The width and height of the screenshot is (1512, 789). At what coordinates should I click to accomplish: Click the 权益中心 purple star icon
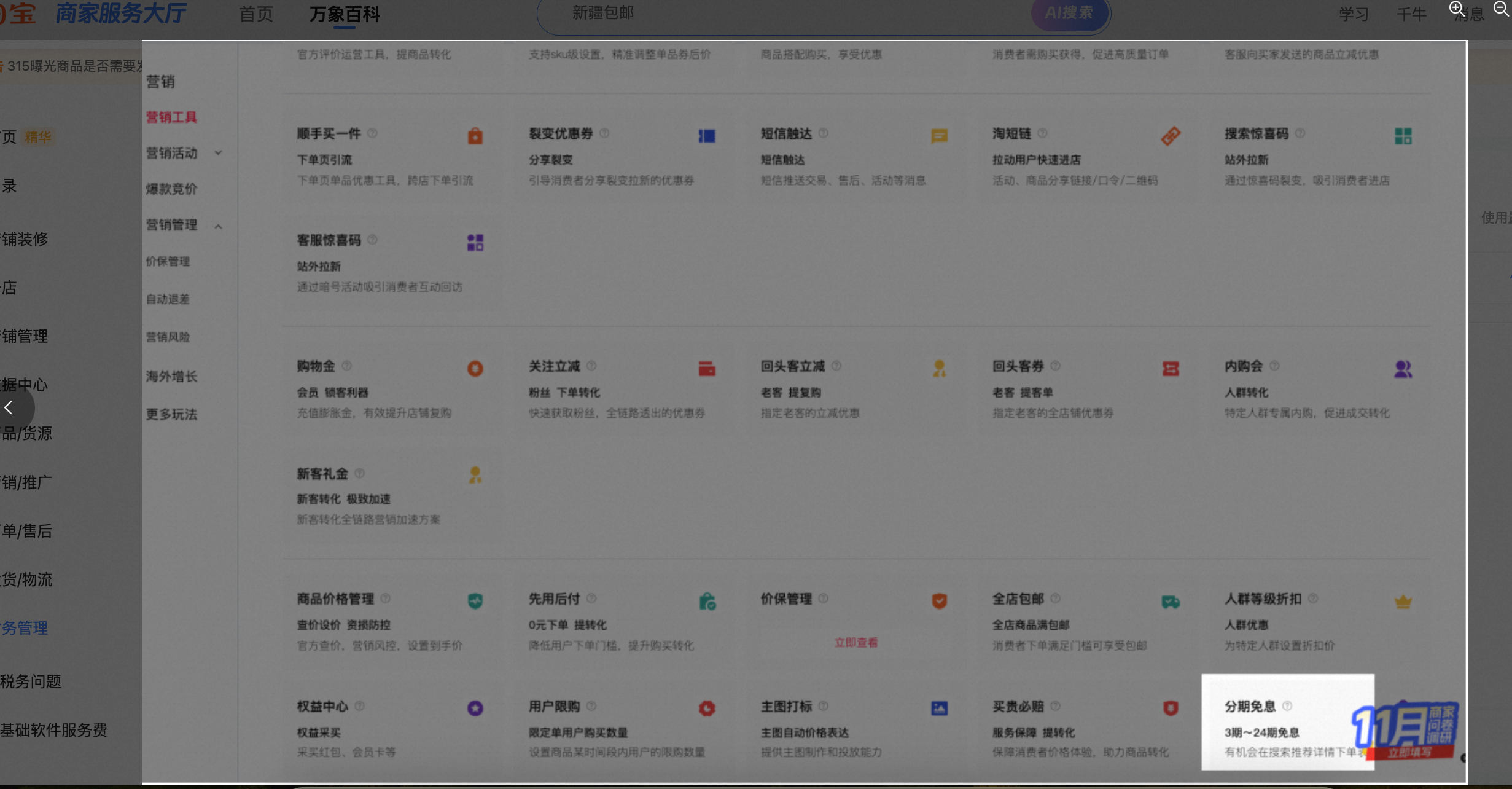pos(475,708)
